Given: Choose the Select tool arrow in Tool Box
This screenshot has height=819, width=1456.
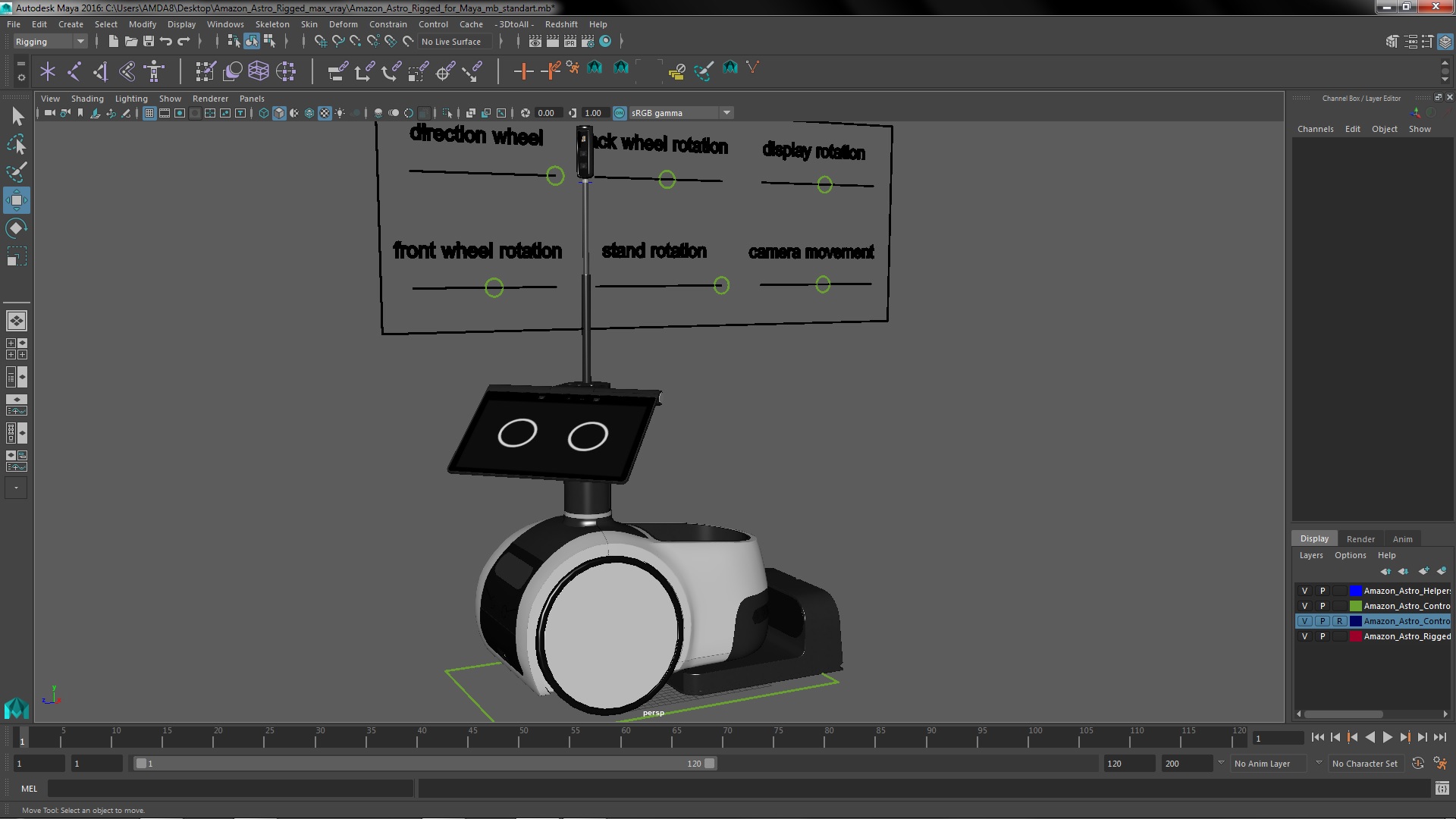Looking at the screenshot, I should click(17, 116).
